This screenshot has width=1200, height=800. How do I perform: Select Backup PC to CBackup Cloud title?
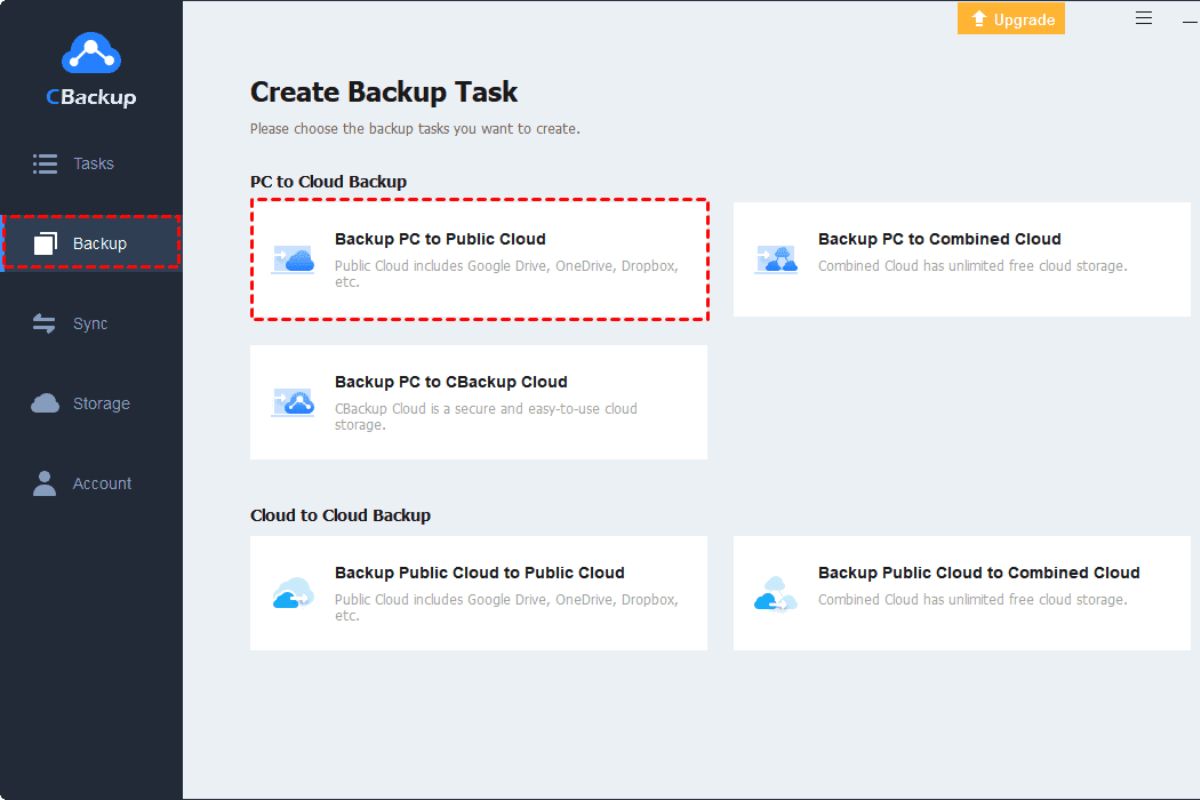pyautogui.click(x=451, y=382)
